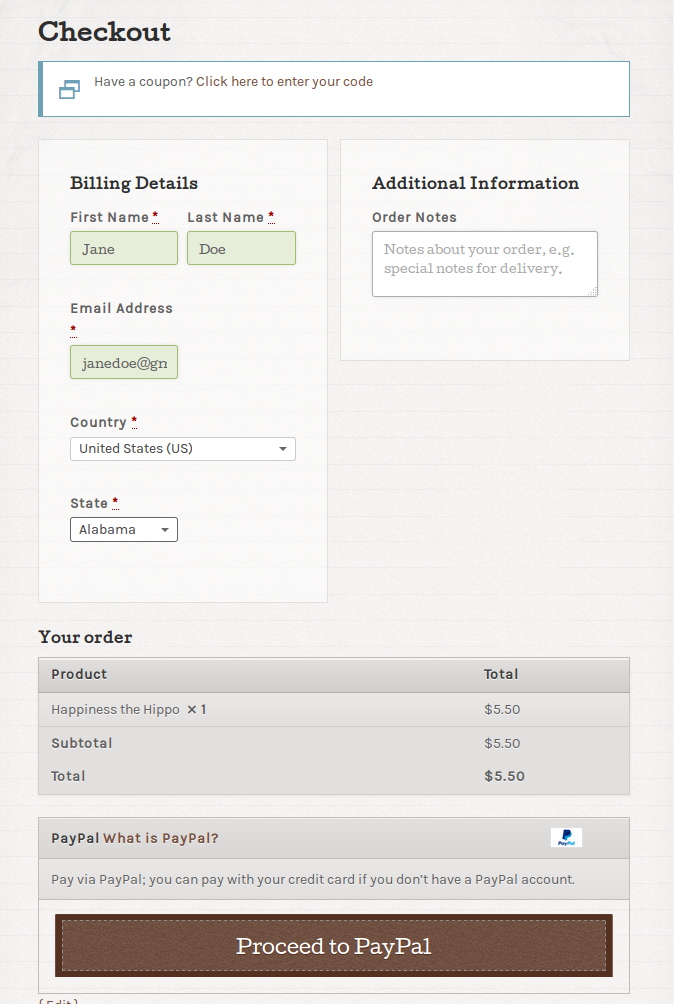Click the Your order heading

coord(85,637)
